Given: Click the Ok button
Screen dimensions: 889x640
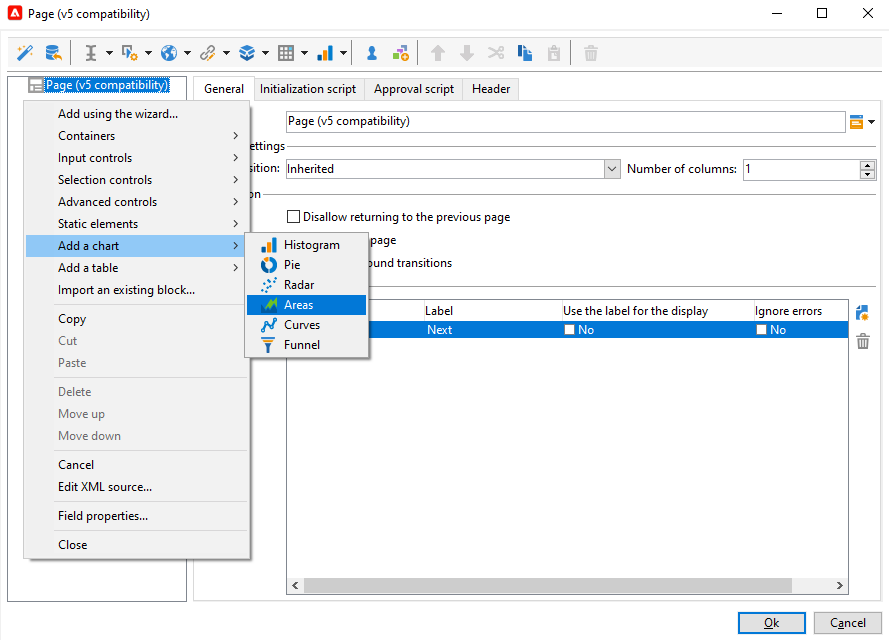Looking at the screenshot, I should (x=771, y=622).
